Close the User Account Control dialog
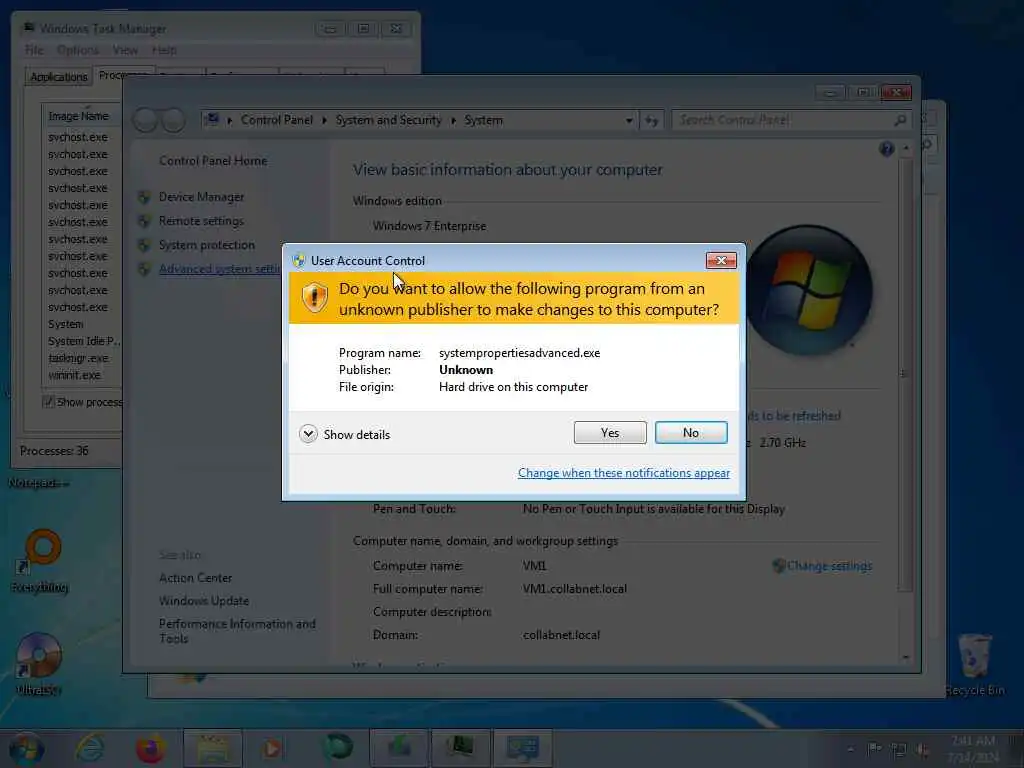The width and height of the screenshot is (1024, 768). (x=721, y=261)
